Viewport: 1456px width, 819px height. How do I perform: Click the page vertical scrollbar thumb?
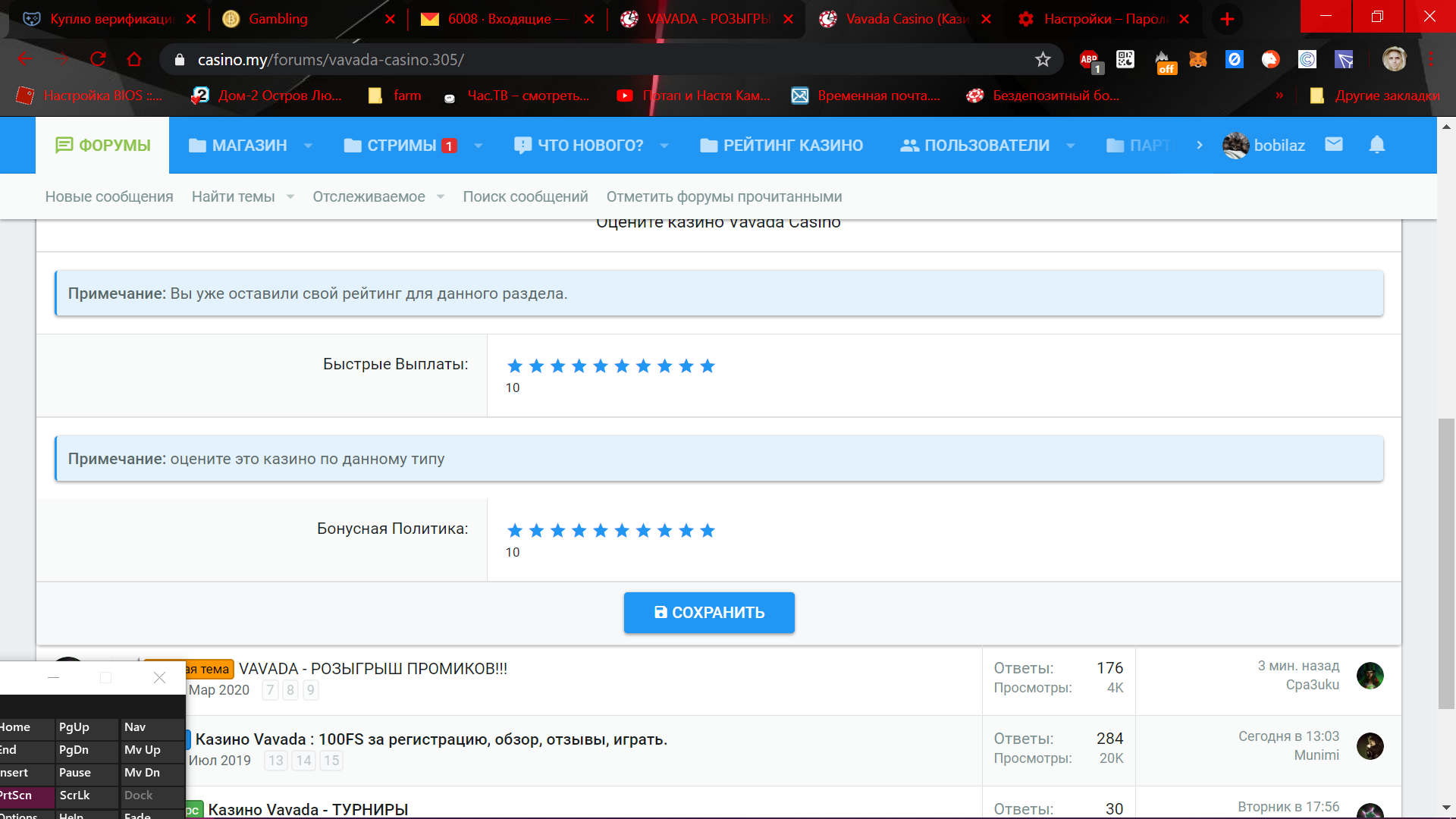click(1447, 563)
